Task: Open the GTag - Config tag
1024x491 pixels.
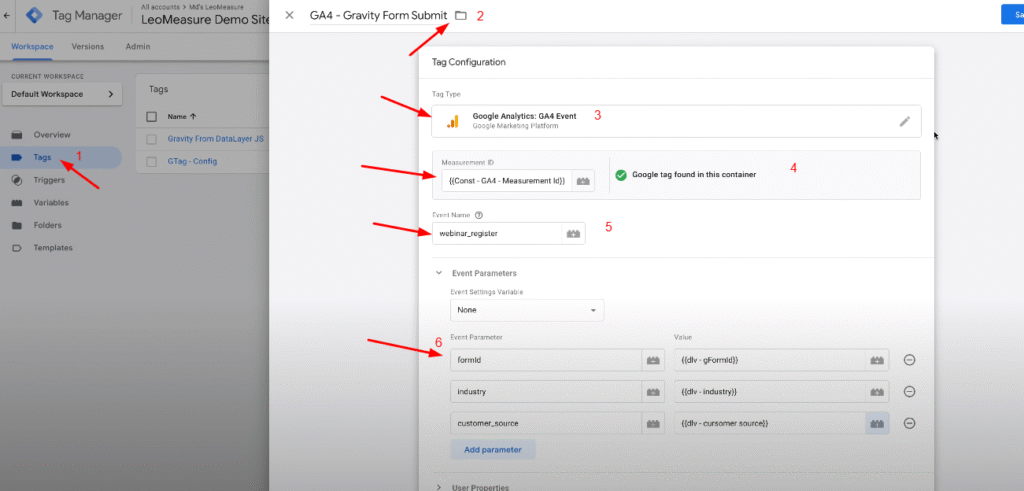Action: (192, 161)
